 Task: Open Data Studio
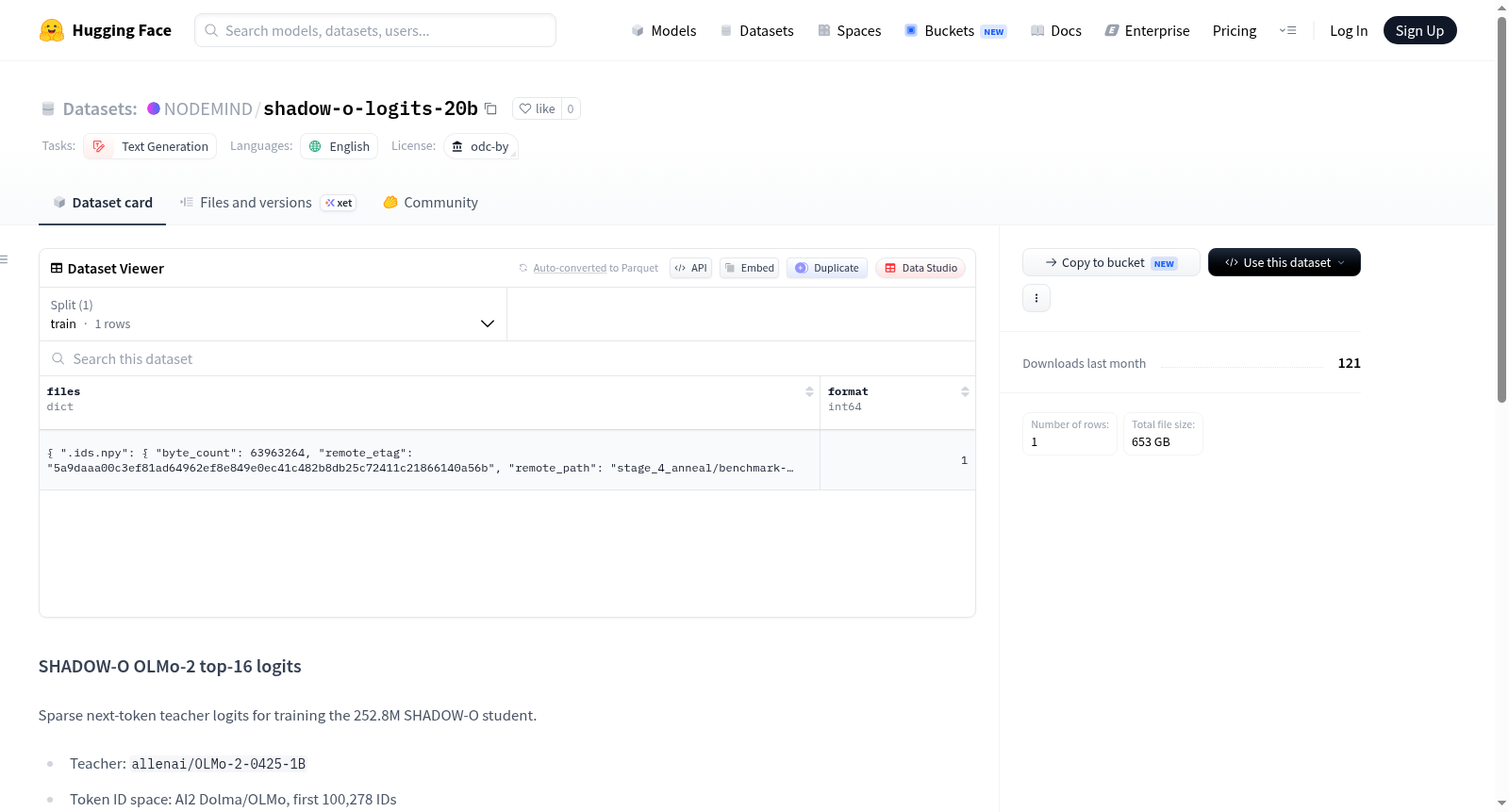pos(920,268)
